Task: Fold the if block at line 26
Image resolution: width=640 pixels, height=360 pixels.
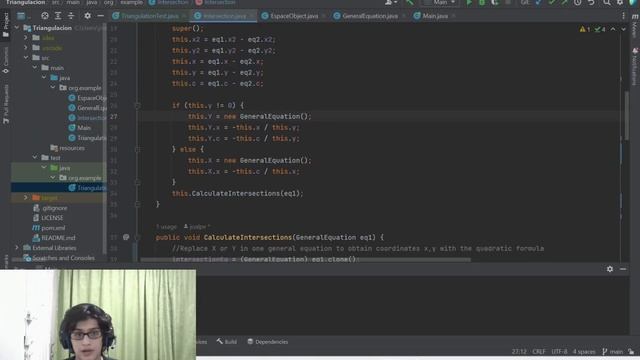Action: click(138, 105)
